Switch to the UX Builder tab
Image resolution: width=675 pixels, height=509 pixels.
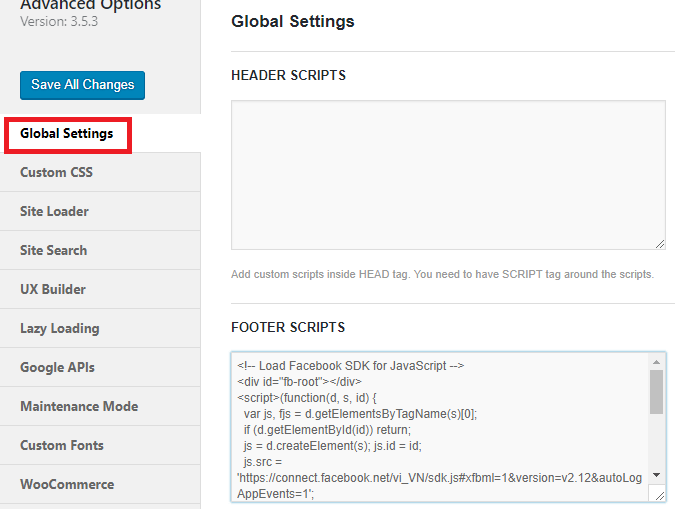click(x=100, y=289)
